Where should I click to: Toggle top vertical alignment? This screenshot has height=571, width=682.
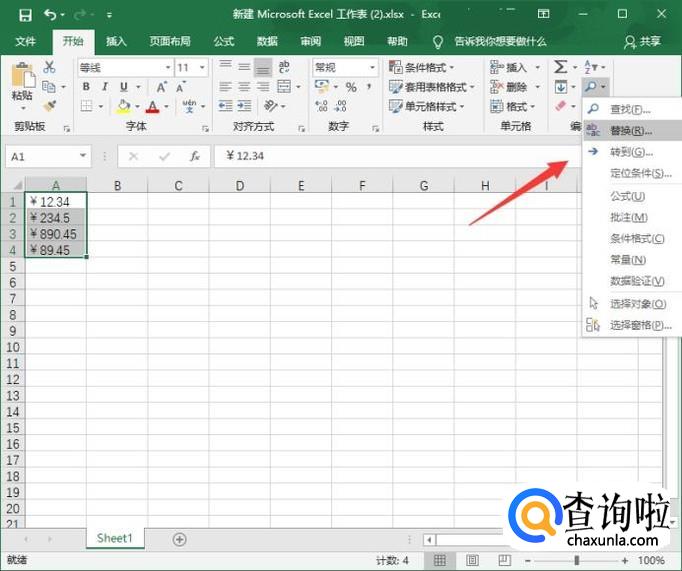pyautogui.click(x=225, y=66)
